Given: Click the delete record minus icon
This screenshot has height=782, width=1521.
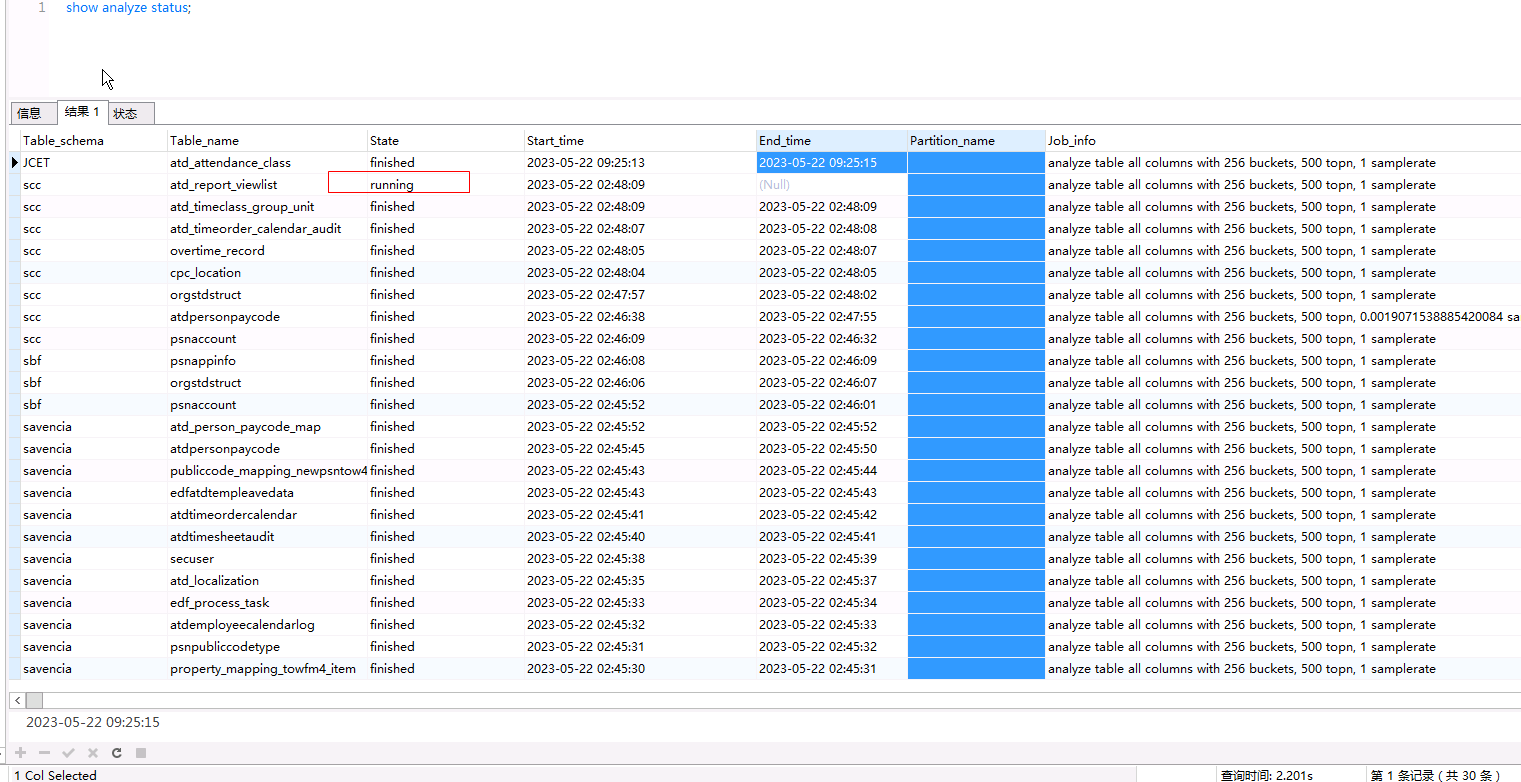Looking at the screenshot, I should [44, 753].
